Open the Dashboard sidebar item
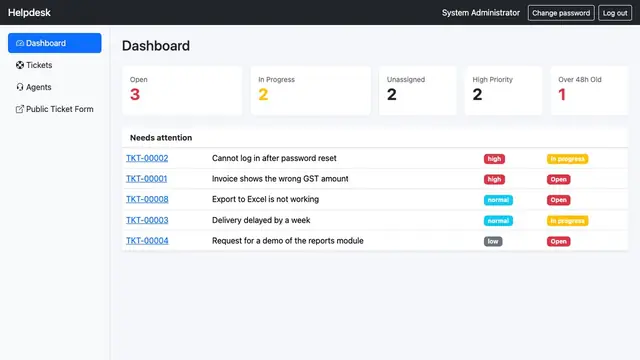The width and height of the screenshot is (640, 360). pyautogui.click(x=55, y=43)
